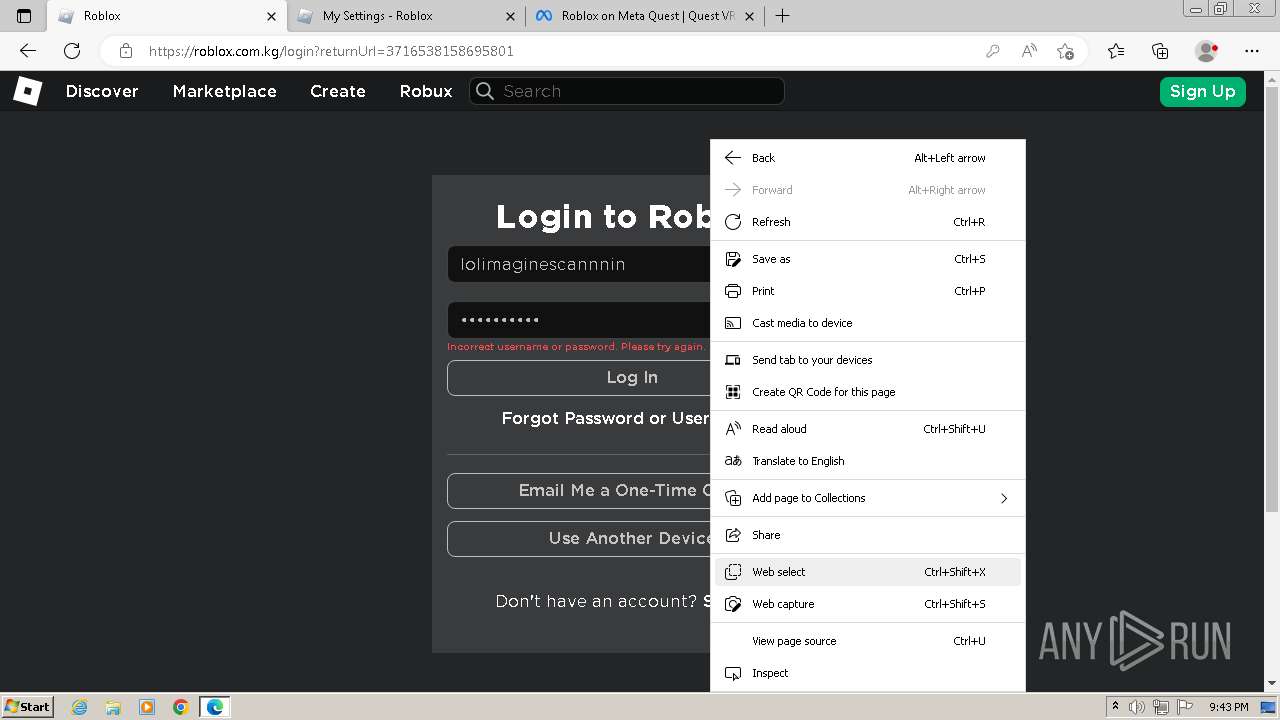The width and height of the screenshot is (1280, 720).
Task: Choose Back in the context menu
Action: [x=868, y=158]
